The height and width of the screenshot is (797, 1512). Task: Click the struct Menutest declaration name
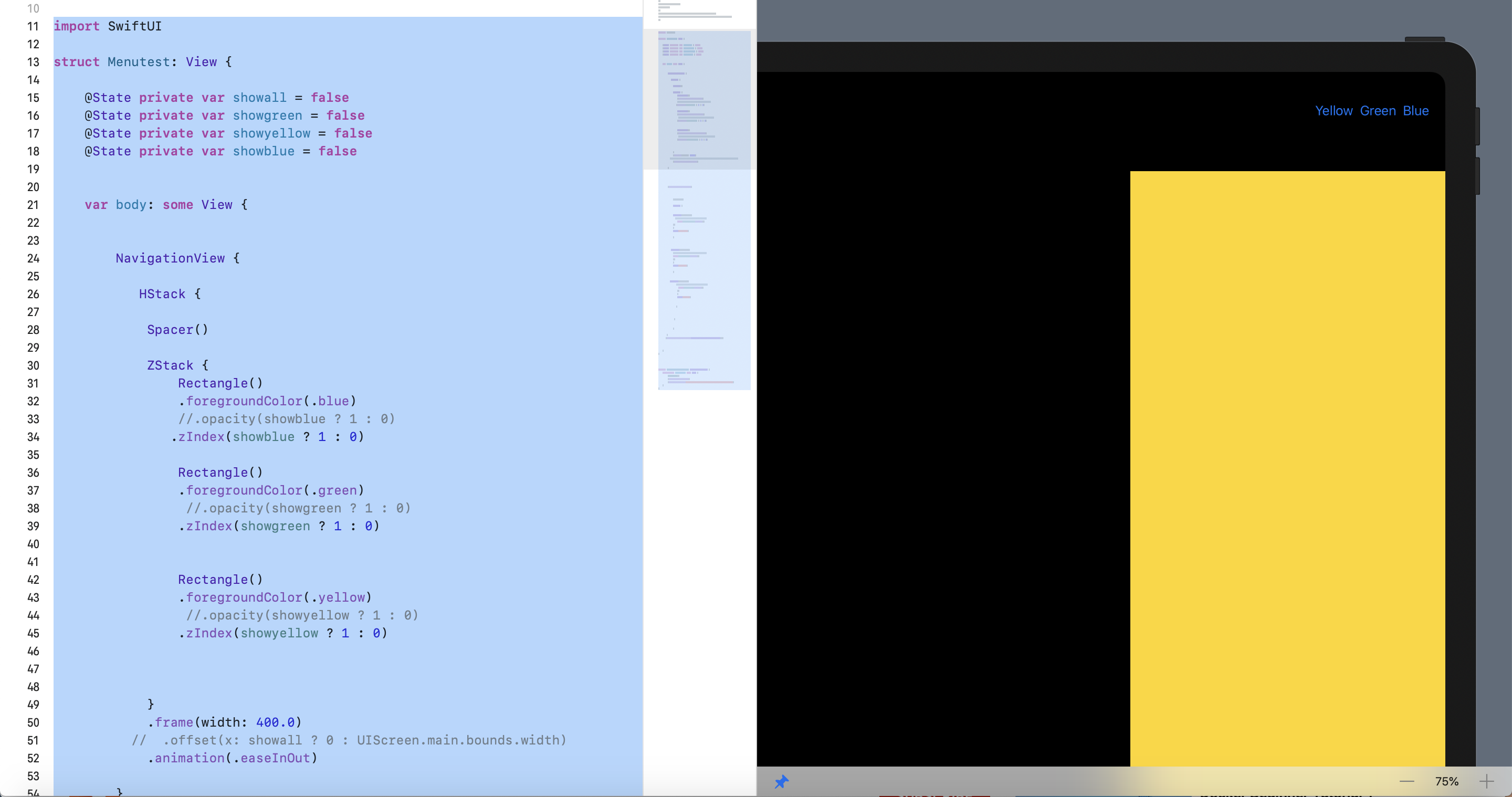pyautogui.click(x=139, y=62)
